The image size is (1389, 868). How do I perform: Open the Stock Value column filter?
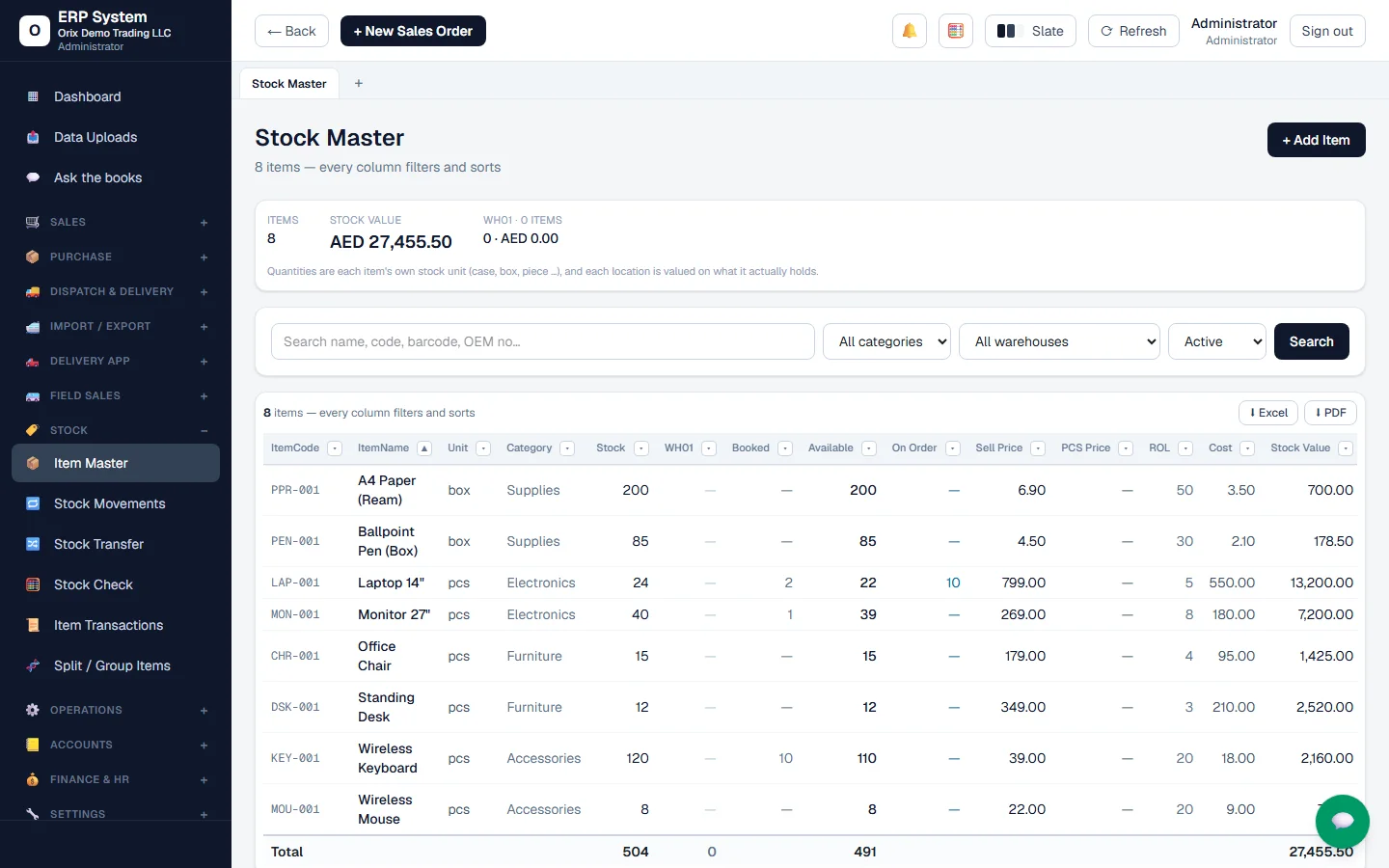(1346, 448)
